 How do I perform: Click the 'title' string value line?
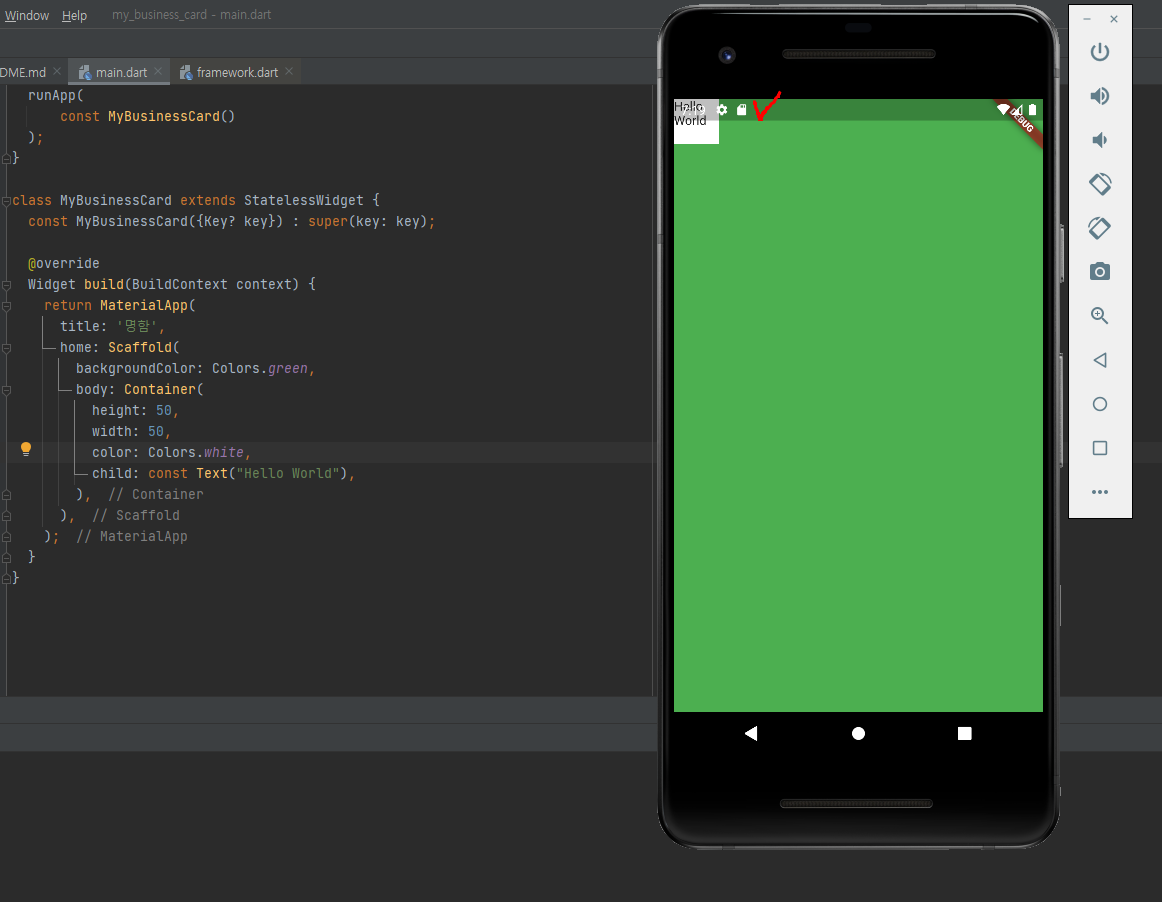tap(112, 326)
